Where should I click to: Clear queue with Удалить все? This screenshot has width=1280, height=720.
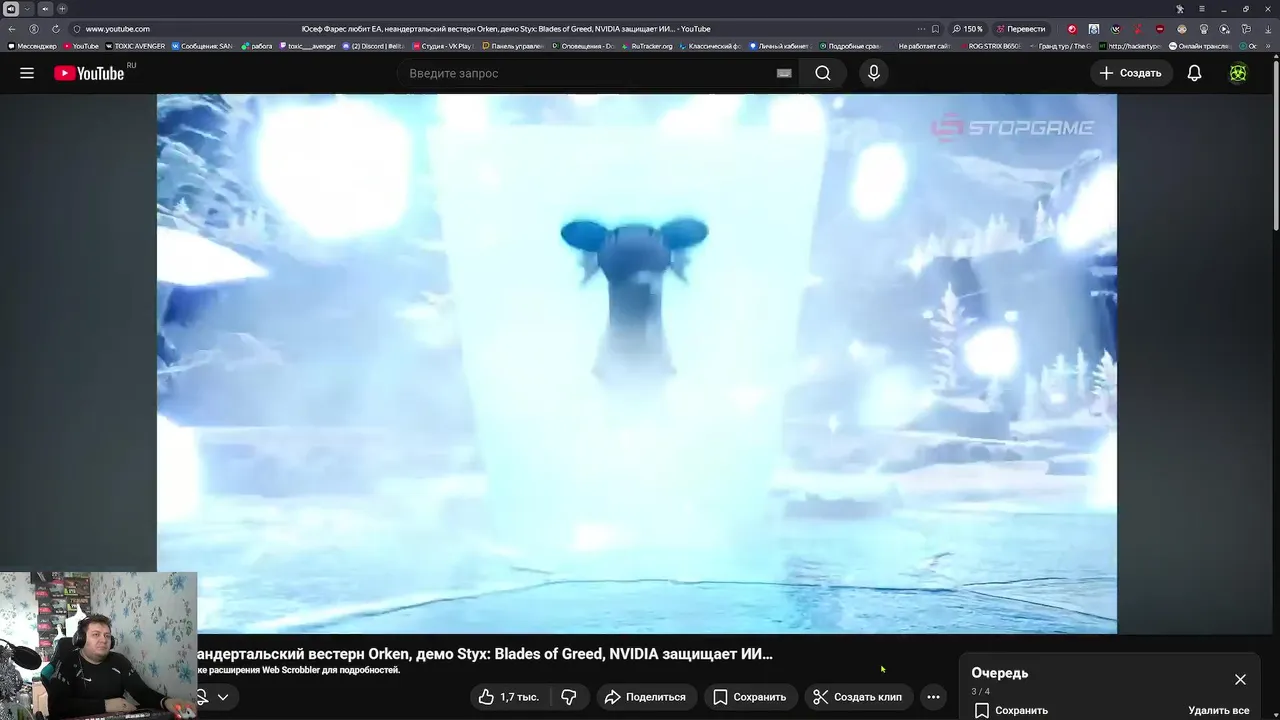1218,710
